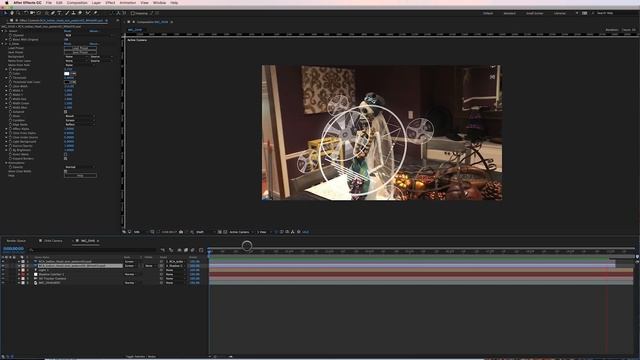Open the Combine dropdown set to Screen
640x360 pixels.
click(x=80, y=120)
